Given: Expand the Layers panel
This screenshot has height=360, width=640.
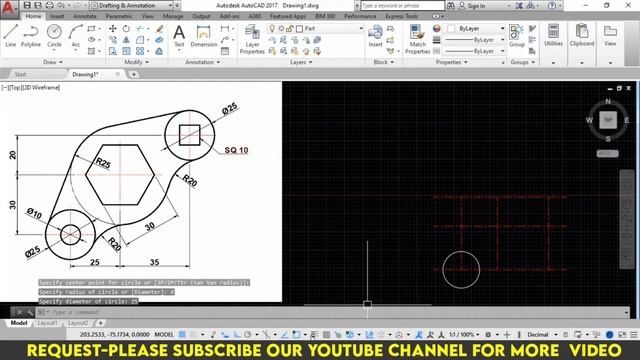Looking at the screenshot, I should click(301, 62).
